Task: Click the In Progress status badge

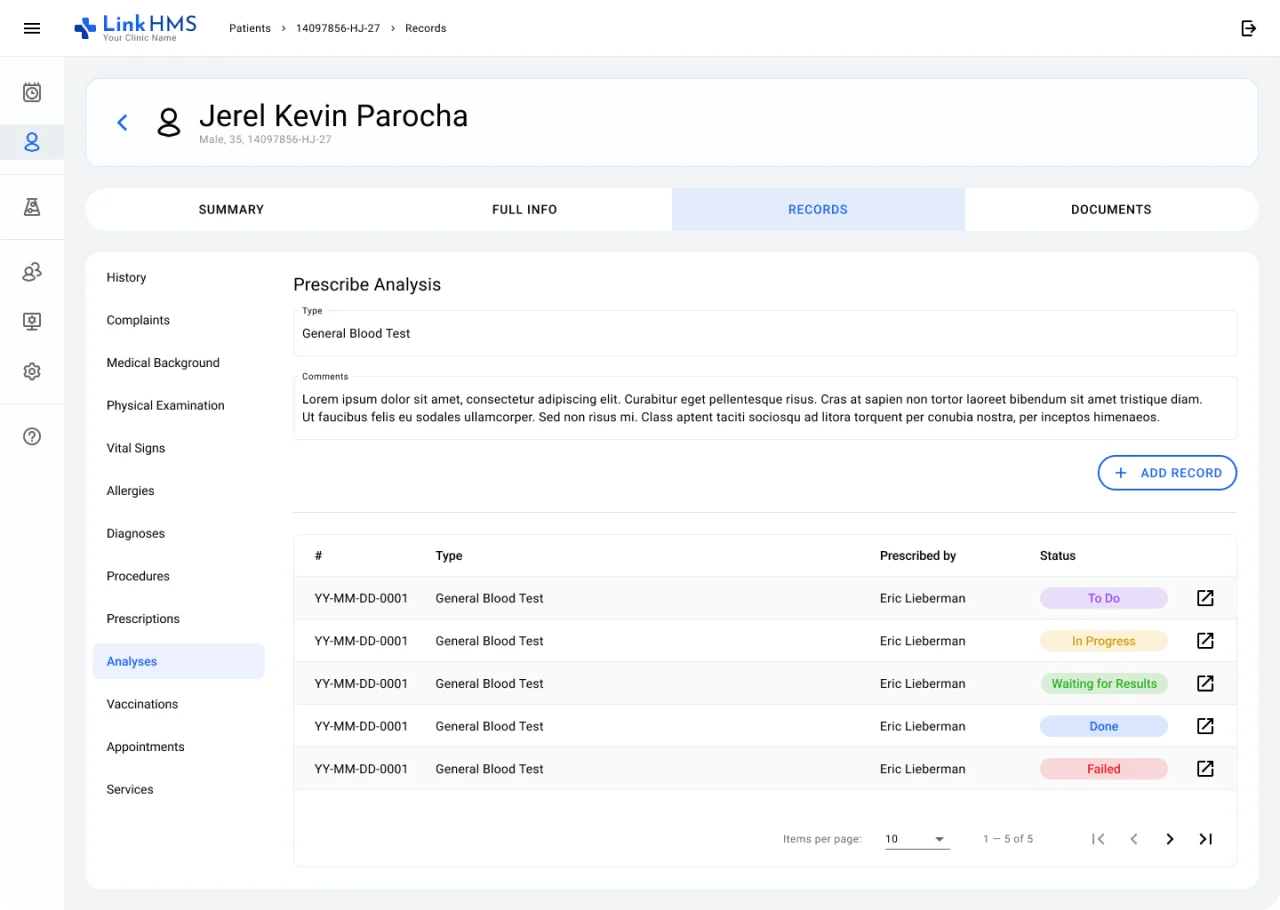Action: click(x=1104, y=641)
